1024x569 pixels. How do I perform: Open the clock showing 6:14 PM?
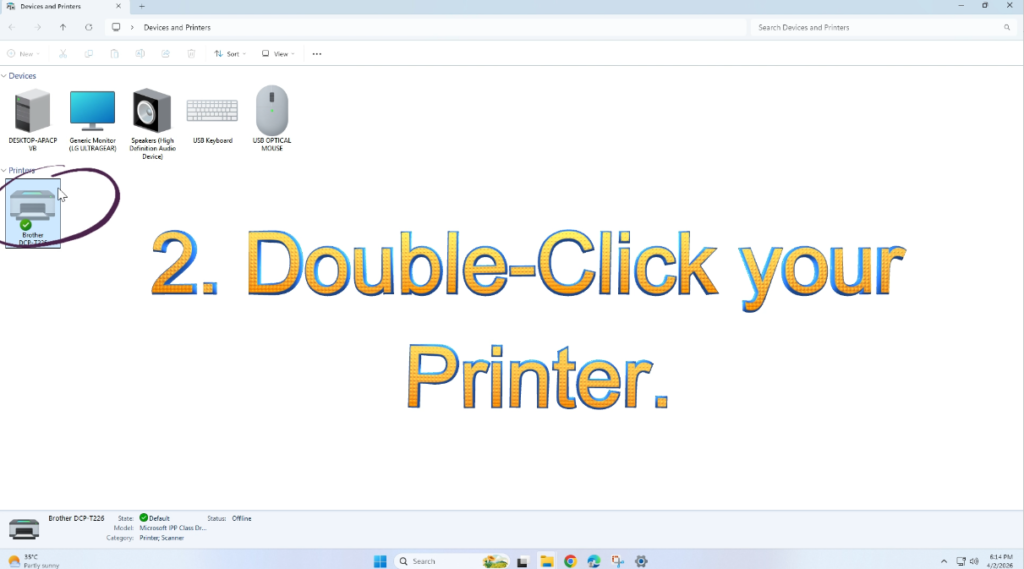pos(1000,561)
